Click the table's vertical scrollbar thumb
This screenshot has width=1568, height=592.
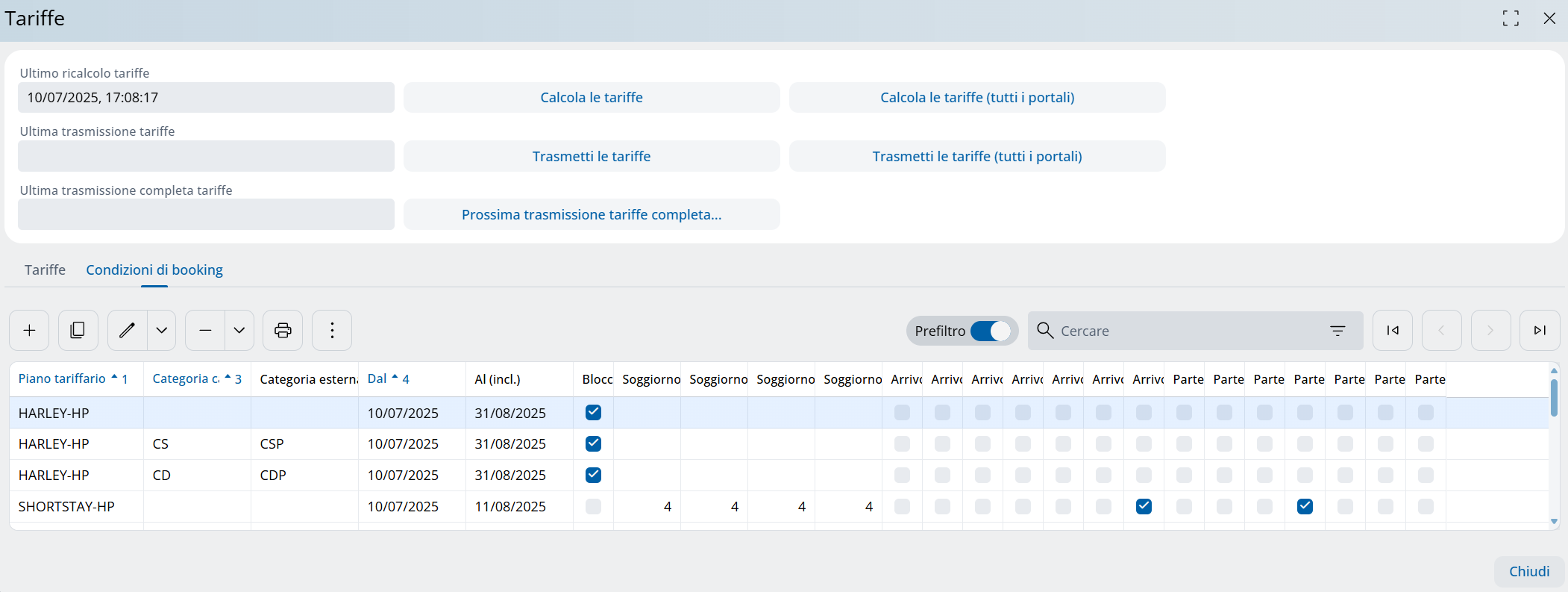[x=1554, y=397]
